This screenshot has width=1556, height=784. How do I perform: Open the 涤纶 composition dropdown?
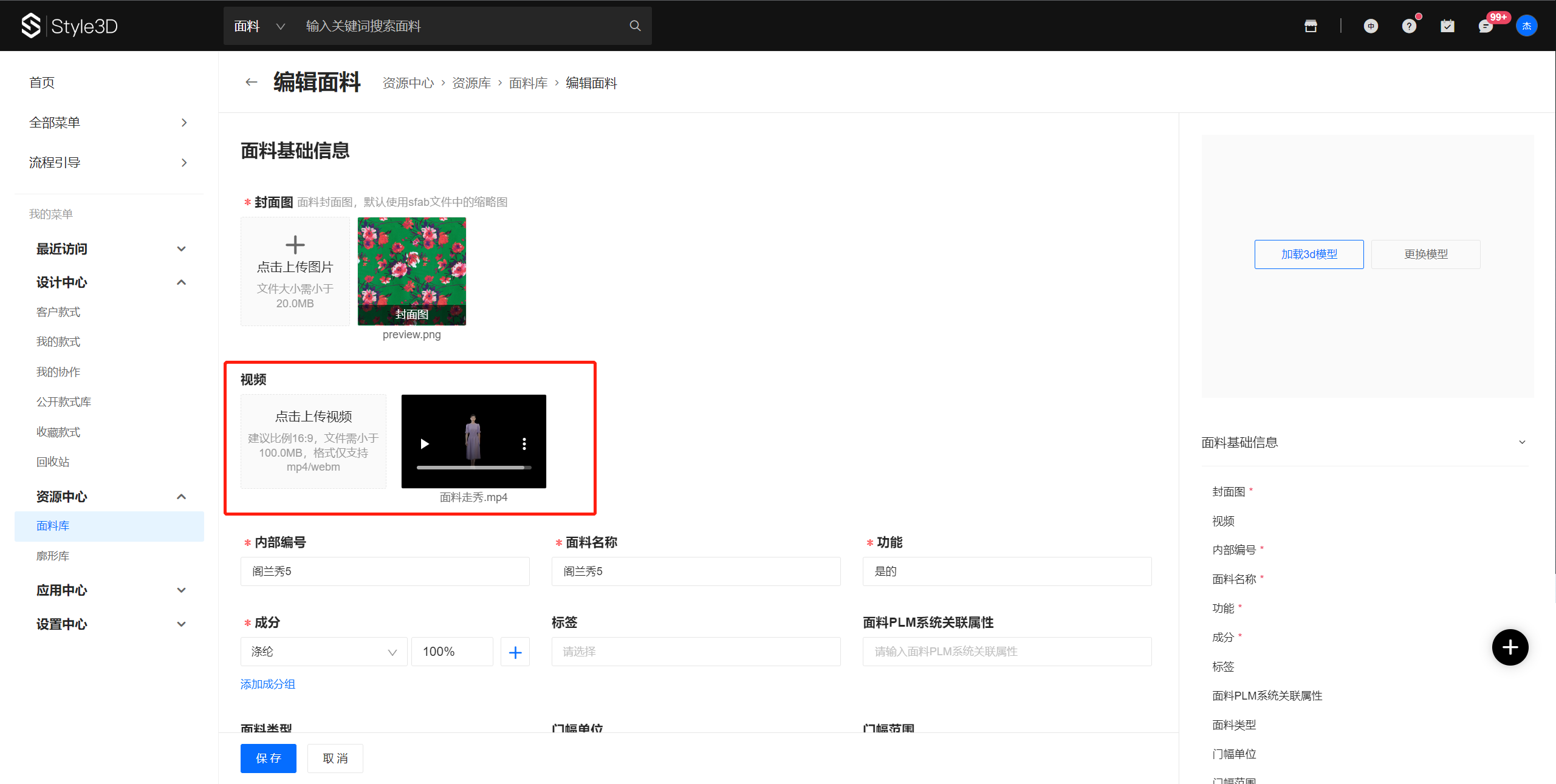[324, 652]
